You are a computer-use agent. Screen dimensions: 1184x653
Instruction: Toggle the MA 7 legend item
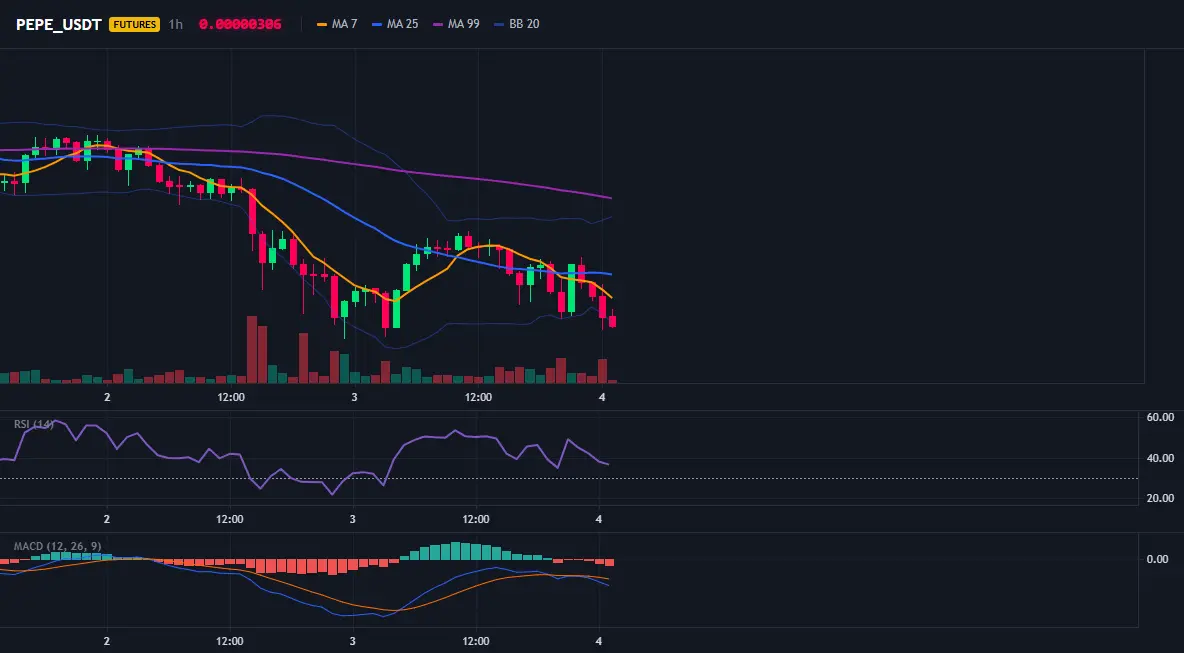(x=338, y=24)
